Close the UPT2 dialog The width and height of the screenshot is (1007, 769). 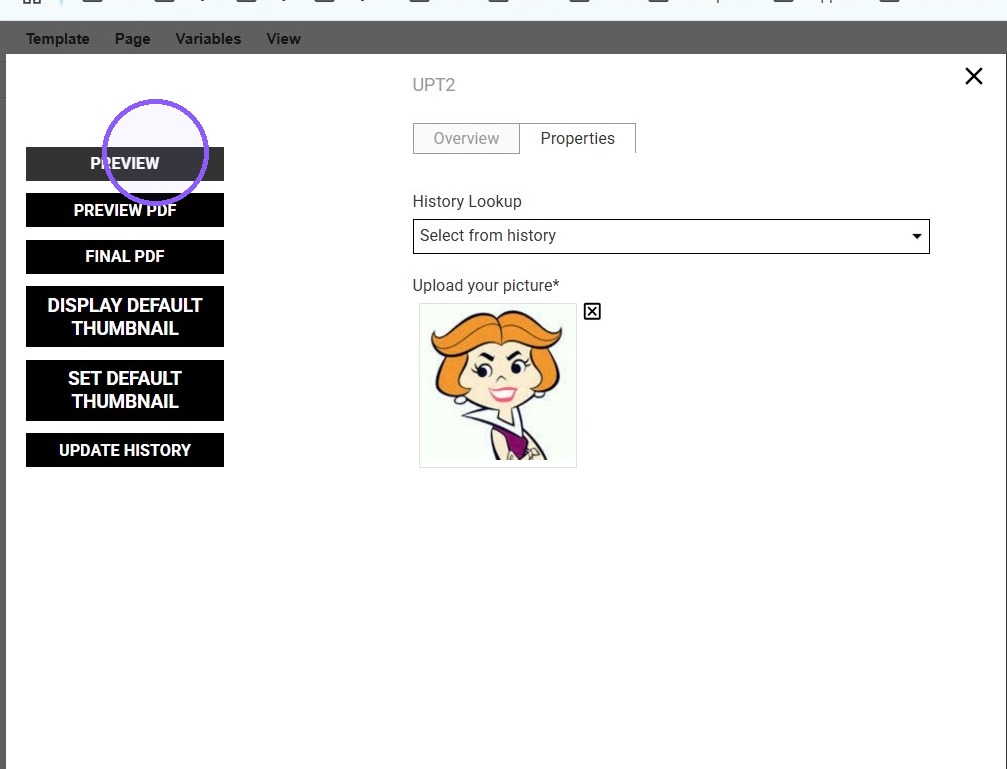click(x=974, y=76)
